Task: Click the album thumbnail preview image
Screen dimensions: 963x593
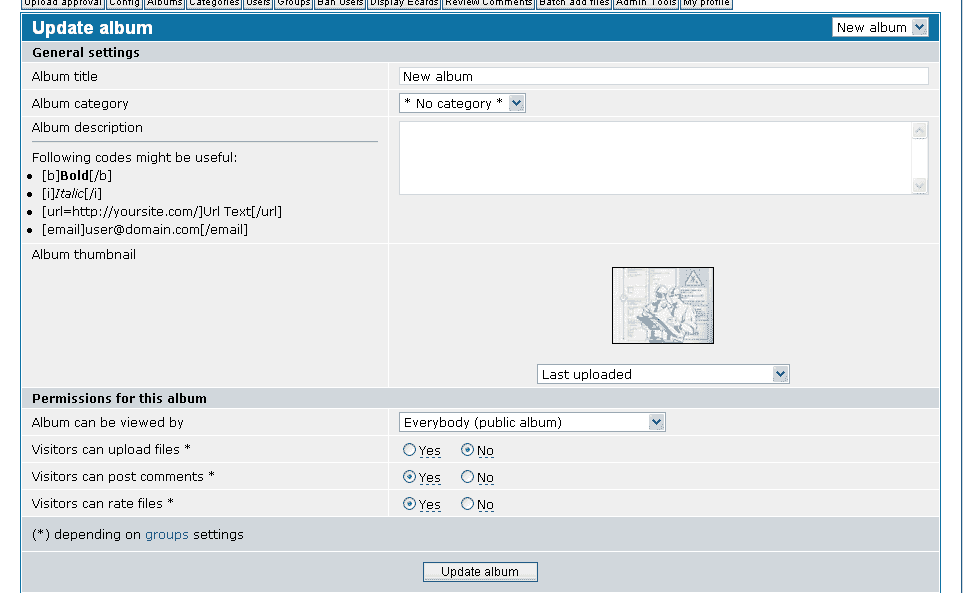Action: tap(663, 306)
